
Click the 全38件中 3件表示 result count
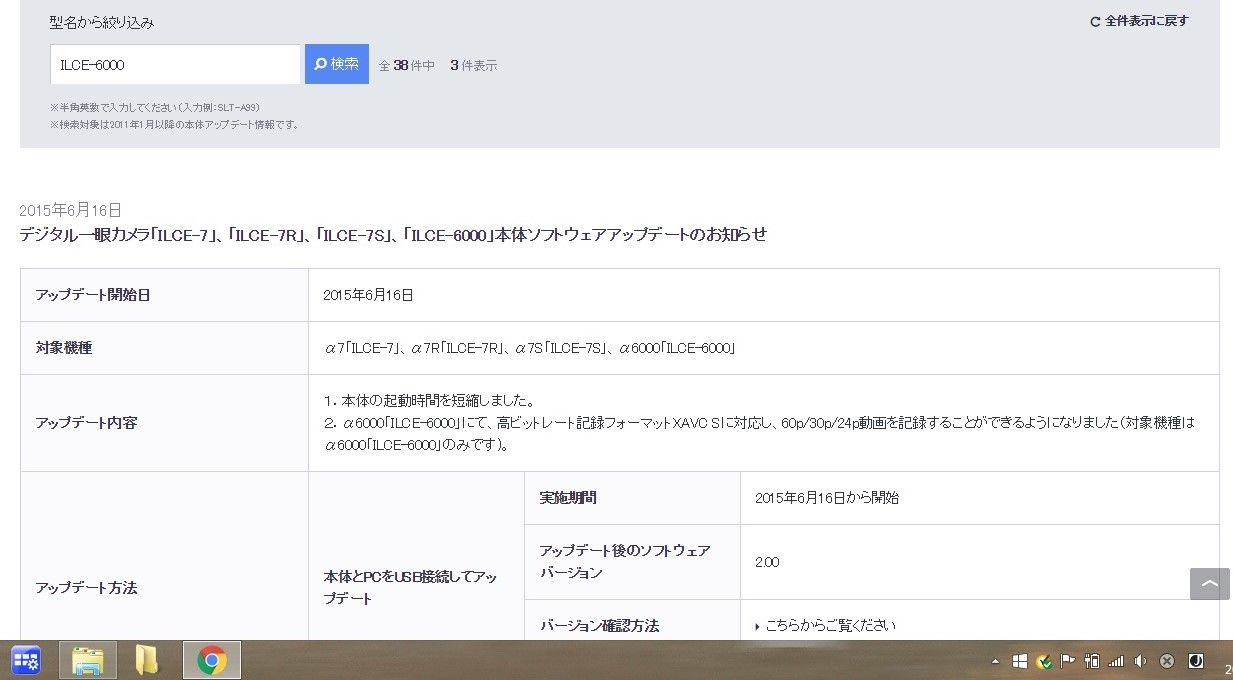coord(438,65)
